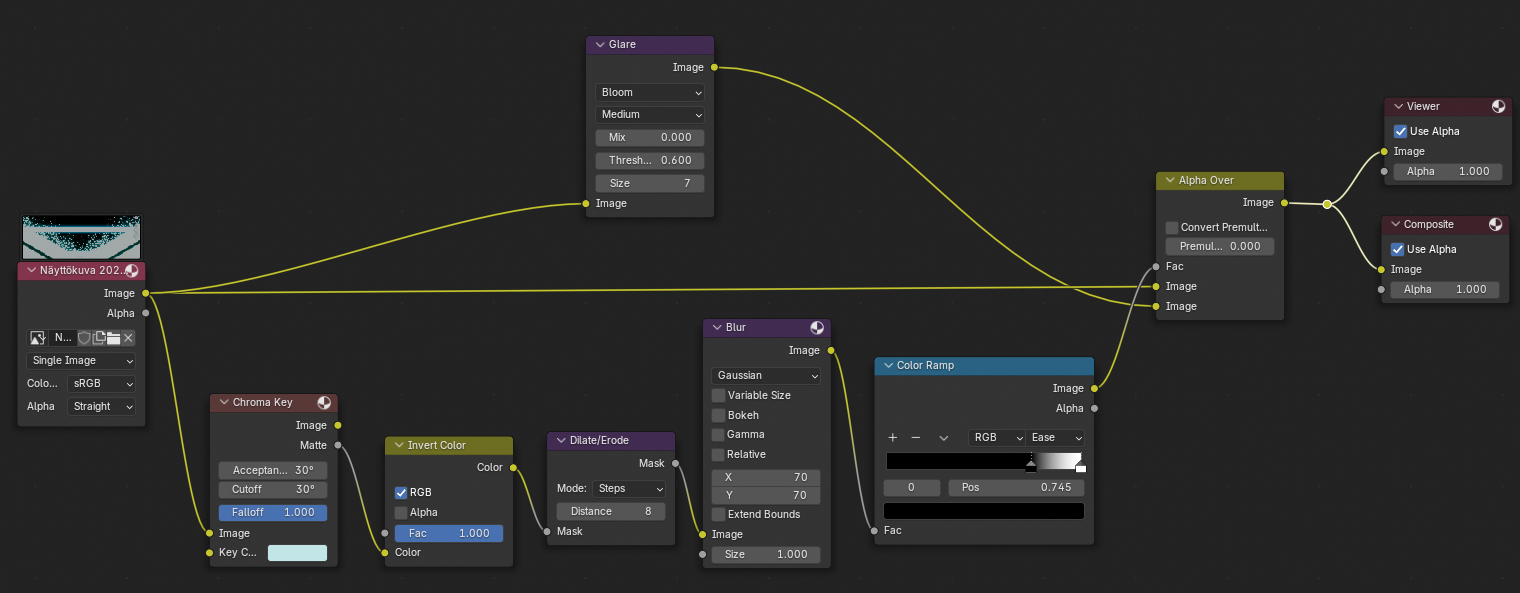This screenshot has height=593, width=1520.
Task: Open the image browse icon in Näyttökuva node
Action: [38, 338]
